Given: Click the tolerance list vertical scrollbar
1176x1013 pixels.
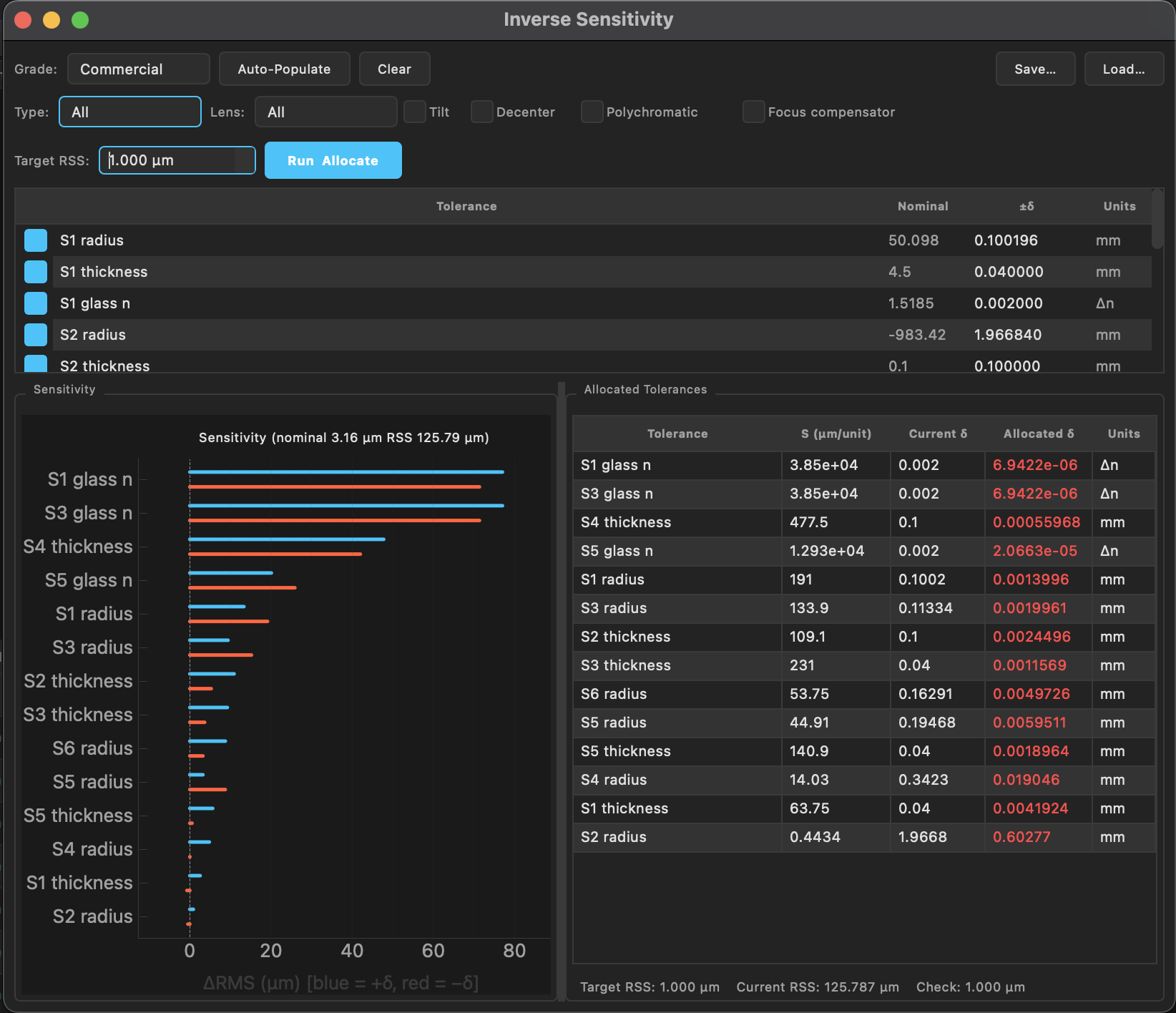Looking at the screenshot, I should (x=1157, y=220).
